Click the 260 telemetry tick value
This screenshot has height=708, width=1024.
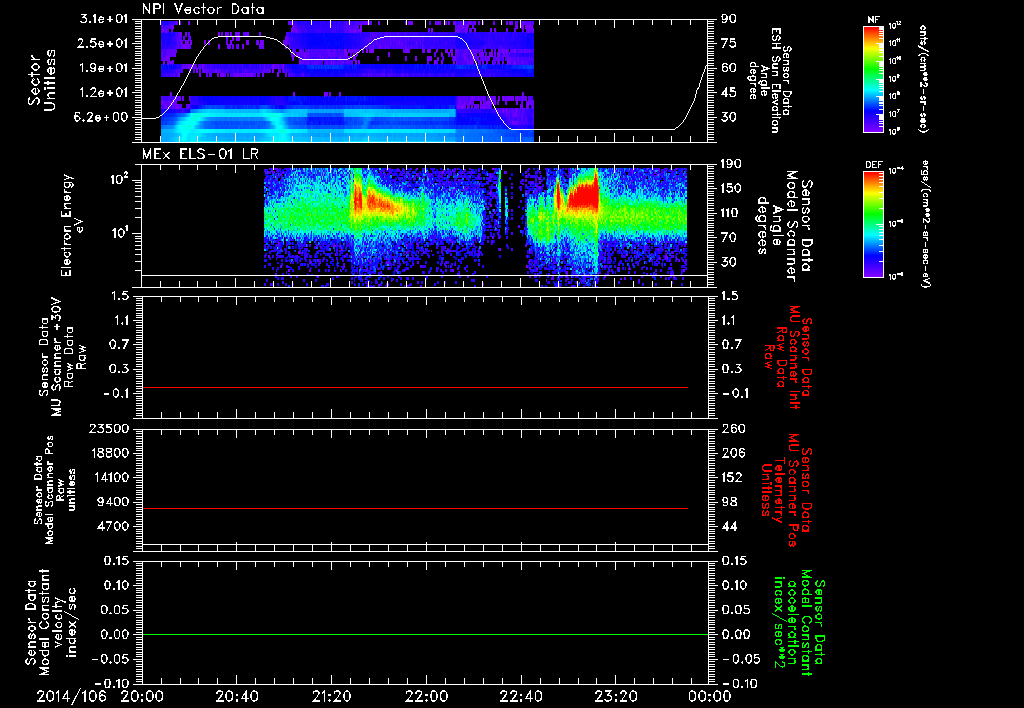(732, 429)
